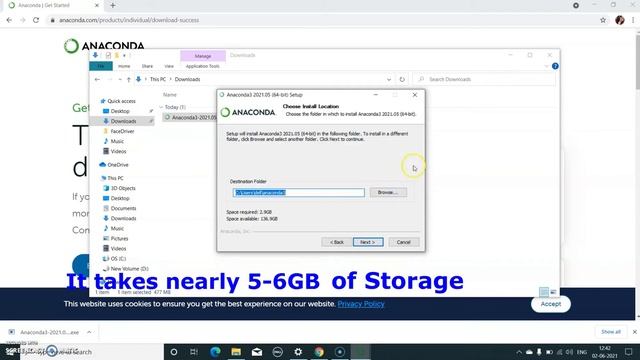Go back in the Chrome browser
Screen dimensions: 640x360
pos(9,20)
